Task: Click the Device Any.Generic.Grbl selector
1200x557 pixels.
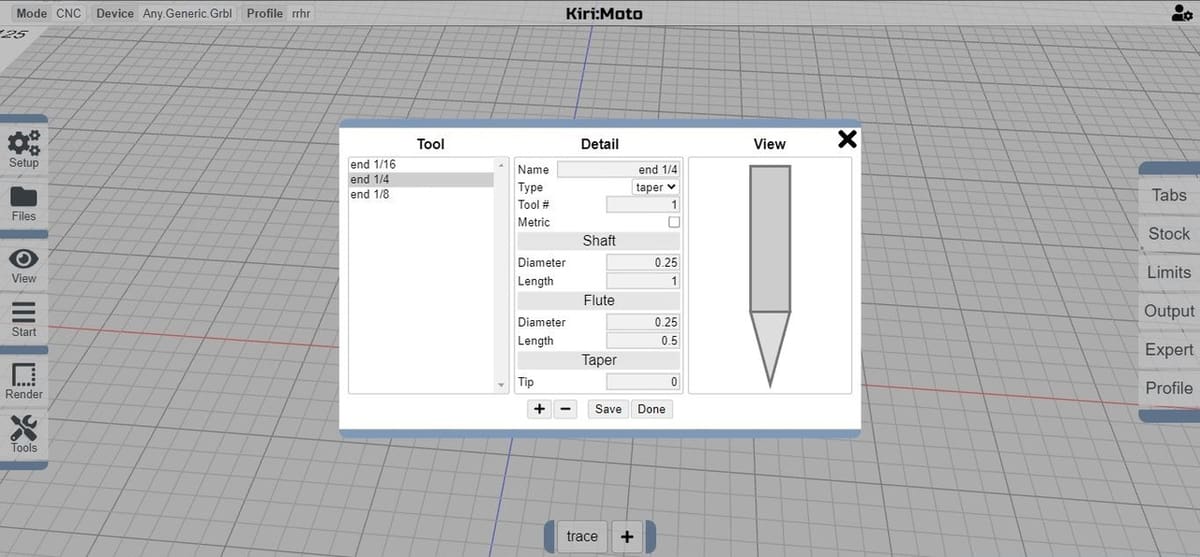Action: [x=164, y=14]
